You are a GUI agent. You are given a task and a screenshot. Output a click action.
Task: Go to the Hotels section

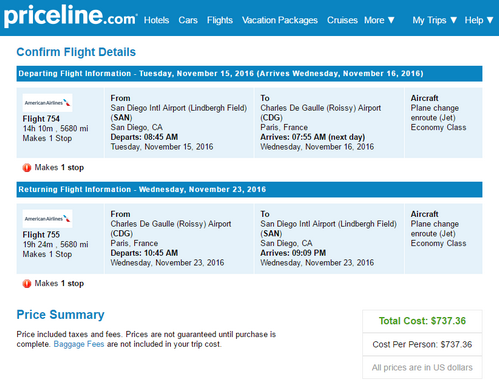pyautogui.click(x=156, y=20)
